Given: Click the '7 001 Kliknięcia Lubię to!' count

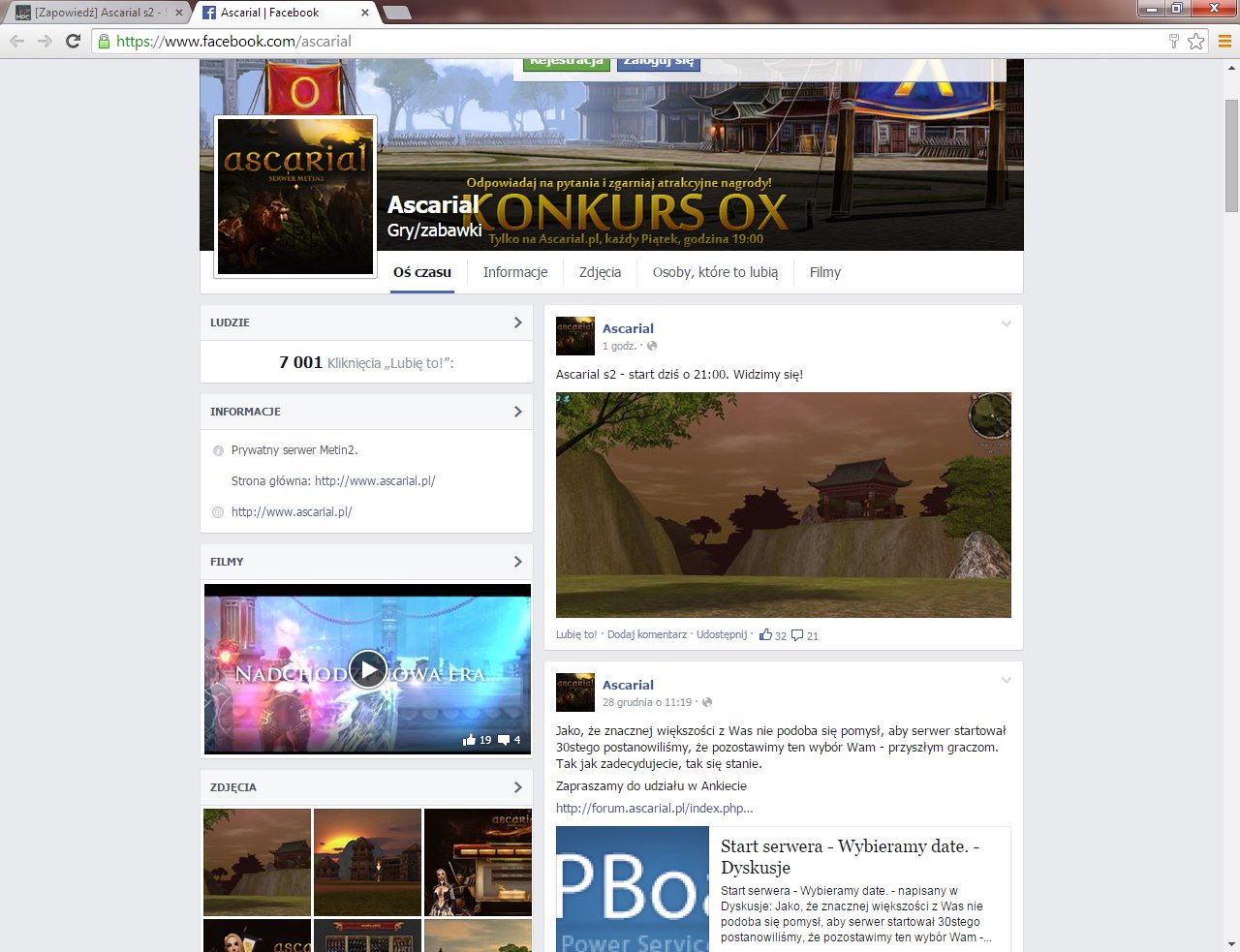Looking at the screenshot, I should 366,363.
